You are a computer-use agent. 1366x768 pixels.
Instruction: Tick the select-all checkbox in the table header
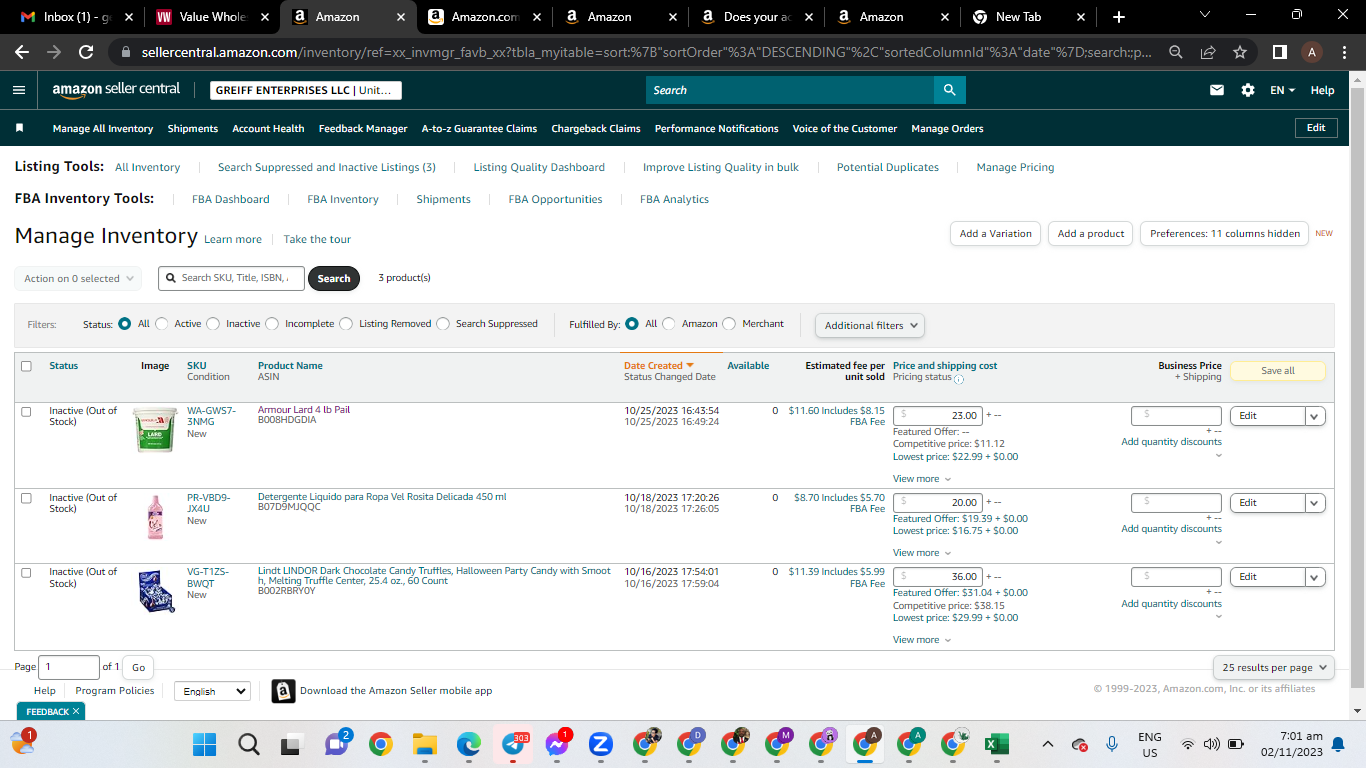click(26, 366)
